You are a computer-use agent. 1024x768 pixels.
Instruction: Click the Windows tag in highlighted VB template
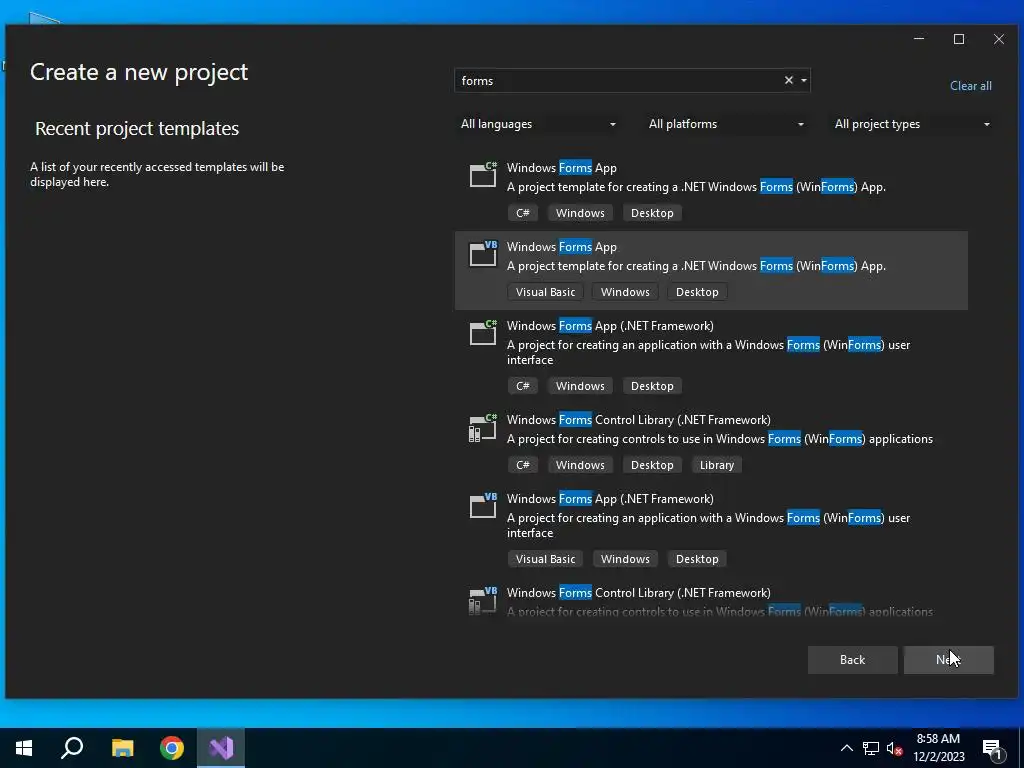point(625,292)
